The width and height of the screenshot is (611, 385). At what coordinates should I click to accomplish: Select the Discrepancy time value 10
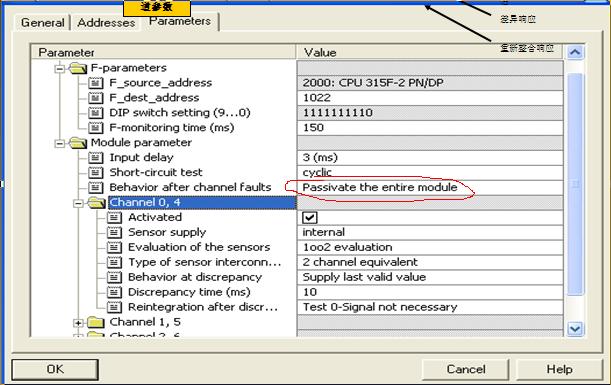[430, 292]
